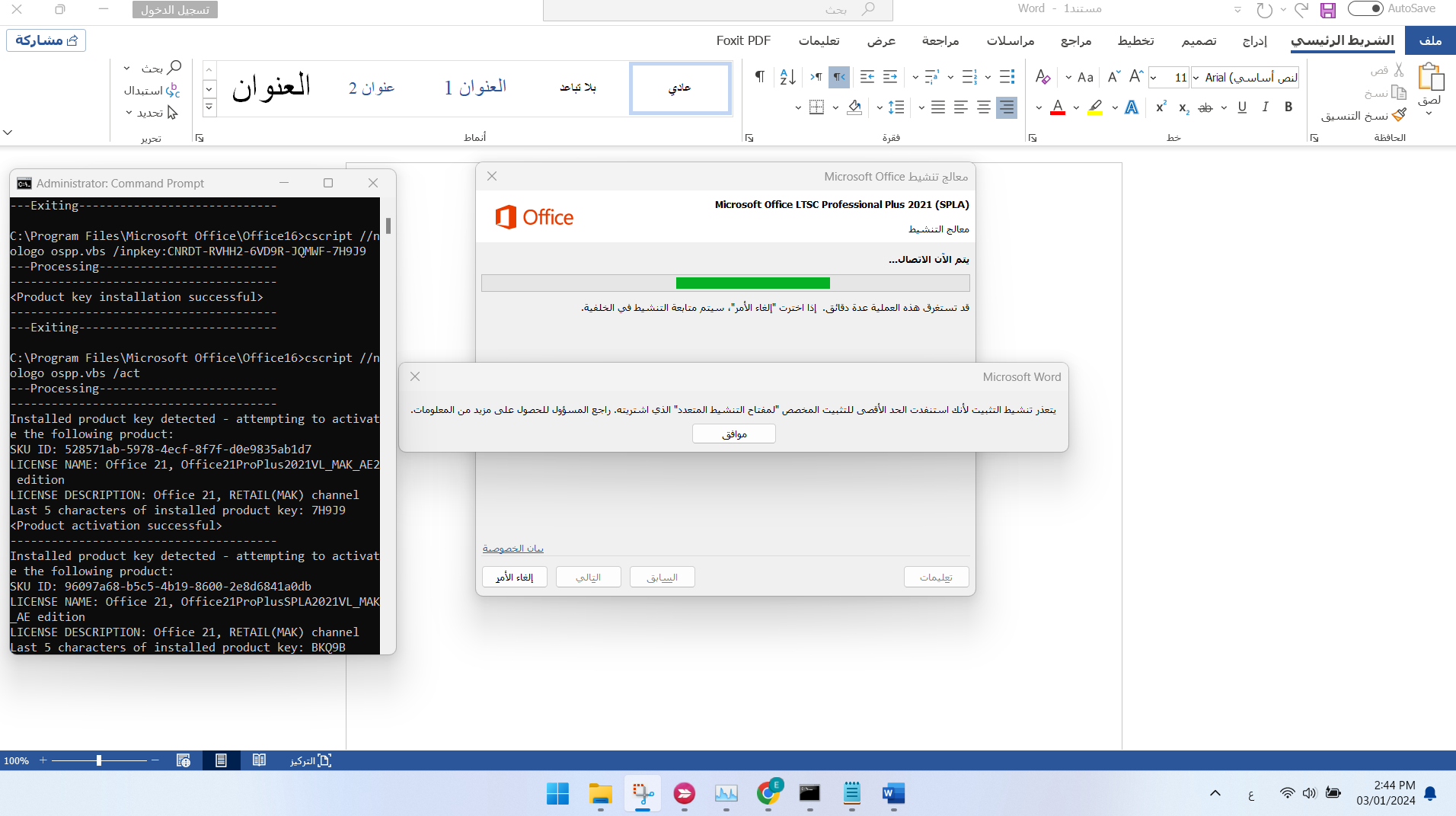Click the Numbering list icon
Image resolution: width=1456 pixels, height=816 pixels.
(x=969, y=77)
